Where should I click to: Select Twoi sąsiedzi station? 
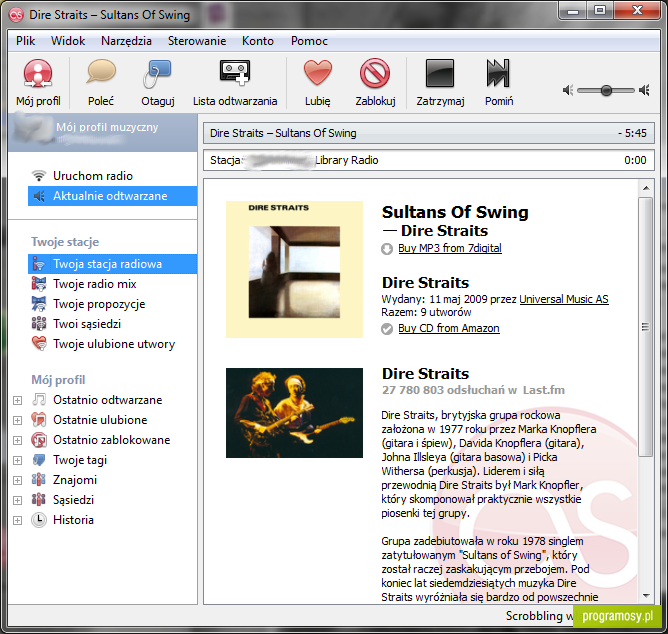click(x=112, y=324)
